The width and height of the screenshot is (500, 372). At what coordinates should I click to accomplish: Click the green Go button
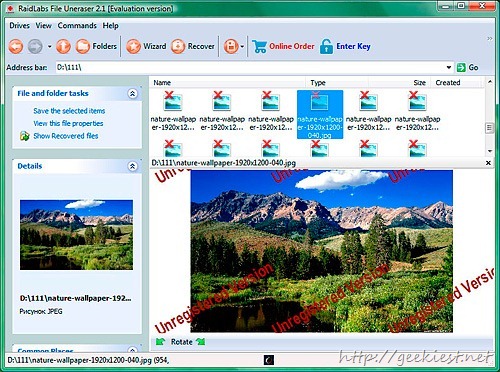pyautogui.click(x=468, y=67)
